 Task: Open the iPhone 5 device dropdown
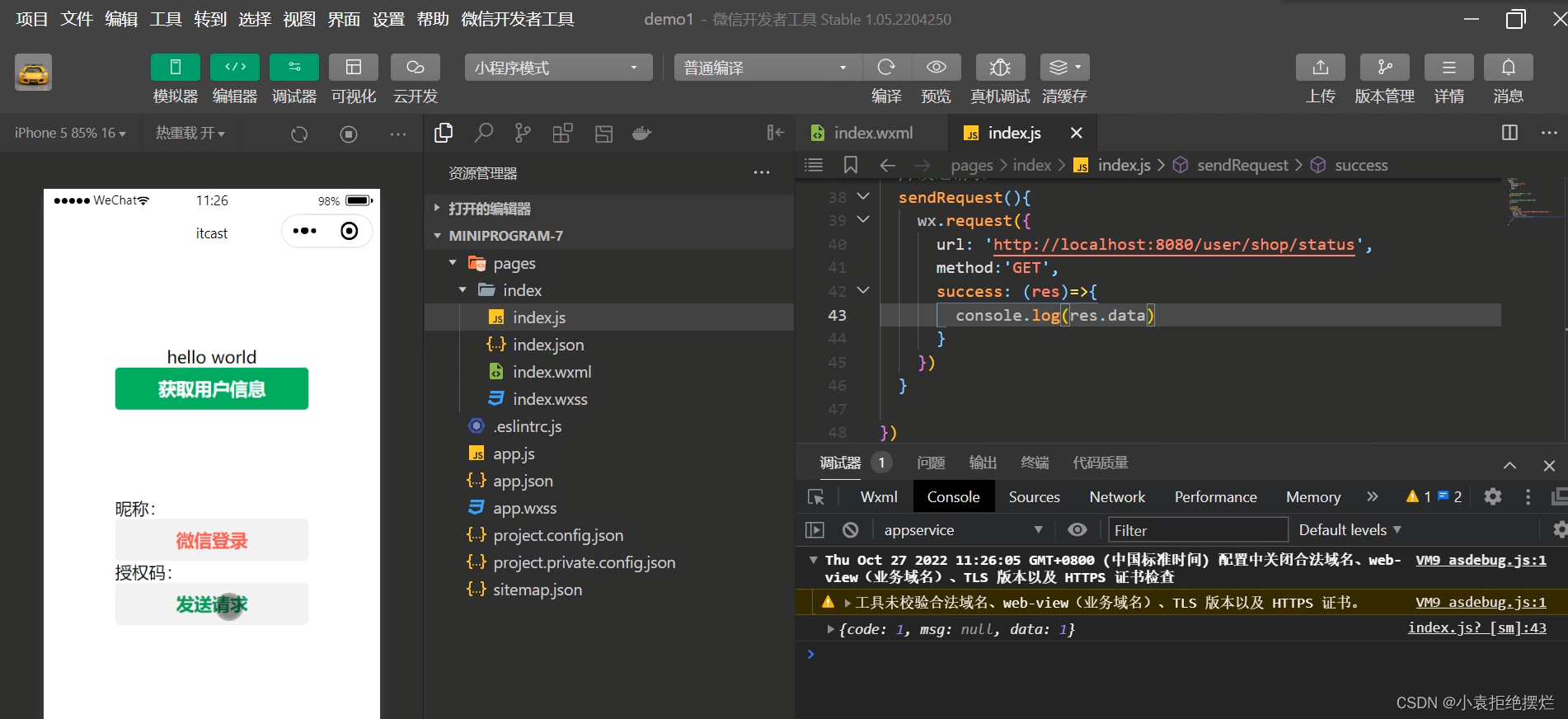click(70, 133)
